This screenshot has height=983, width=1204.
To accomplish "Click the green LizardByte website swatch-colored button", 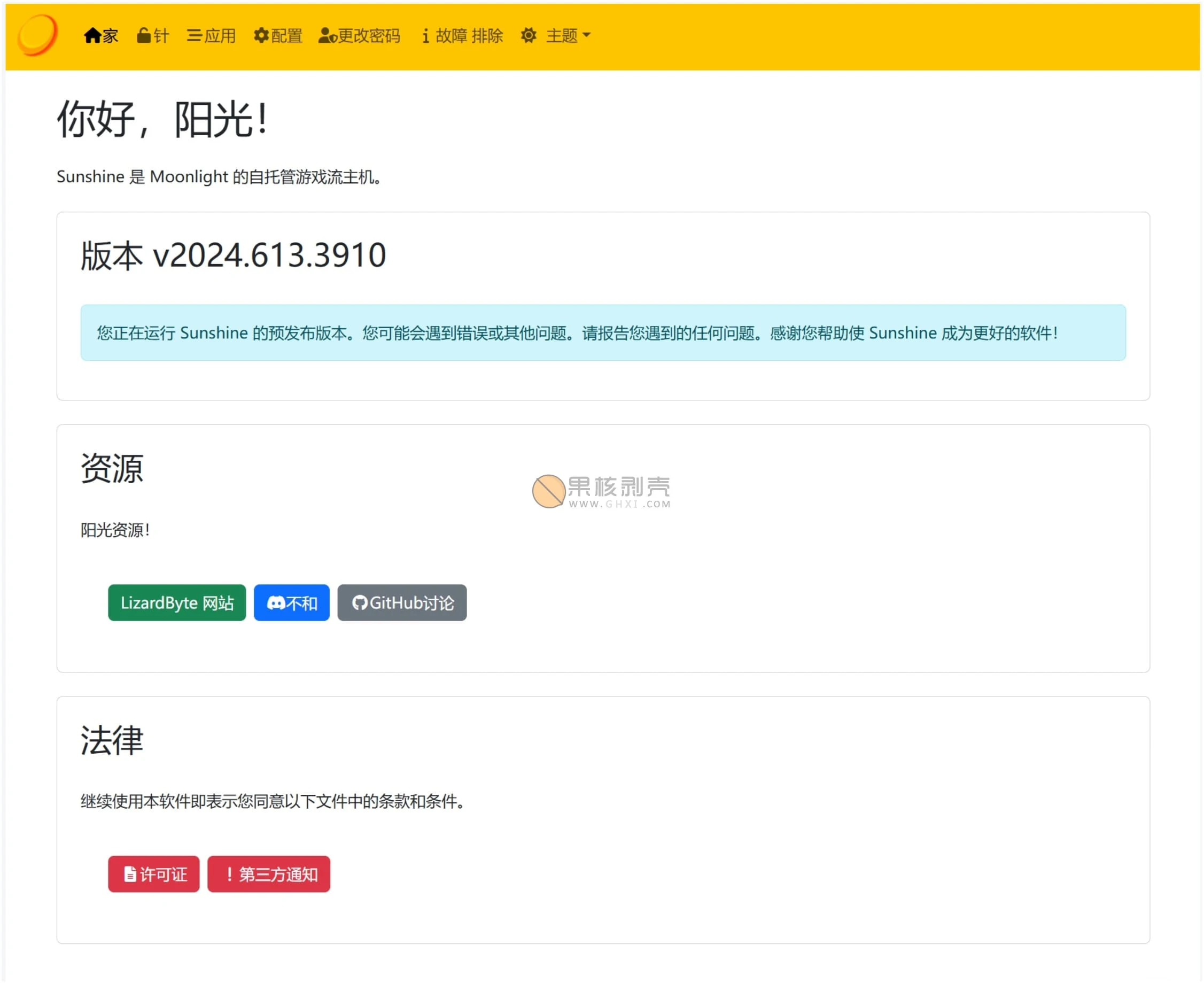I will [176, 602].
